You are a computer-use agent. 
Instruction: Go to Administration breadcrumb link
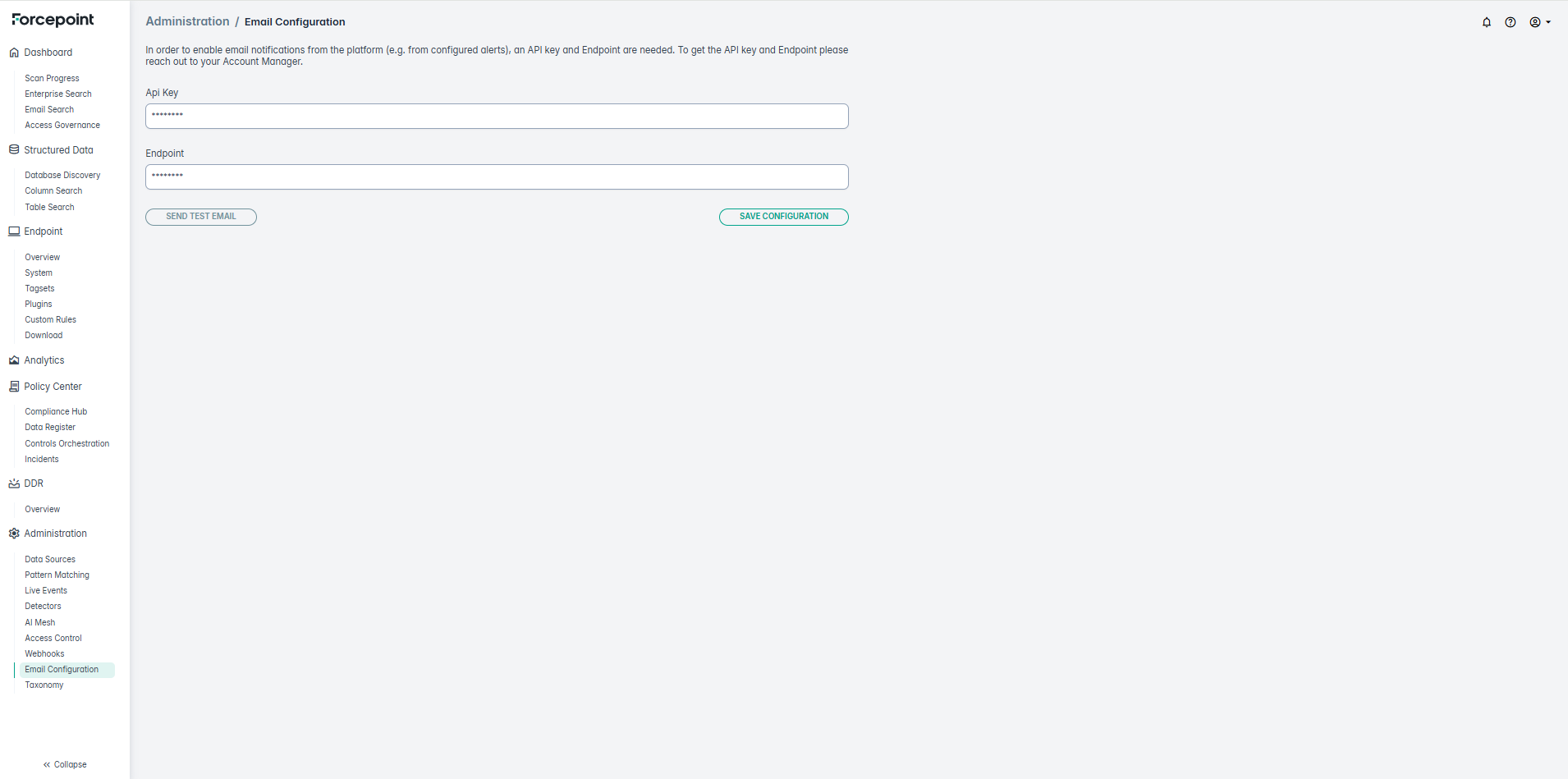[x=187, y=21]
